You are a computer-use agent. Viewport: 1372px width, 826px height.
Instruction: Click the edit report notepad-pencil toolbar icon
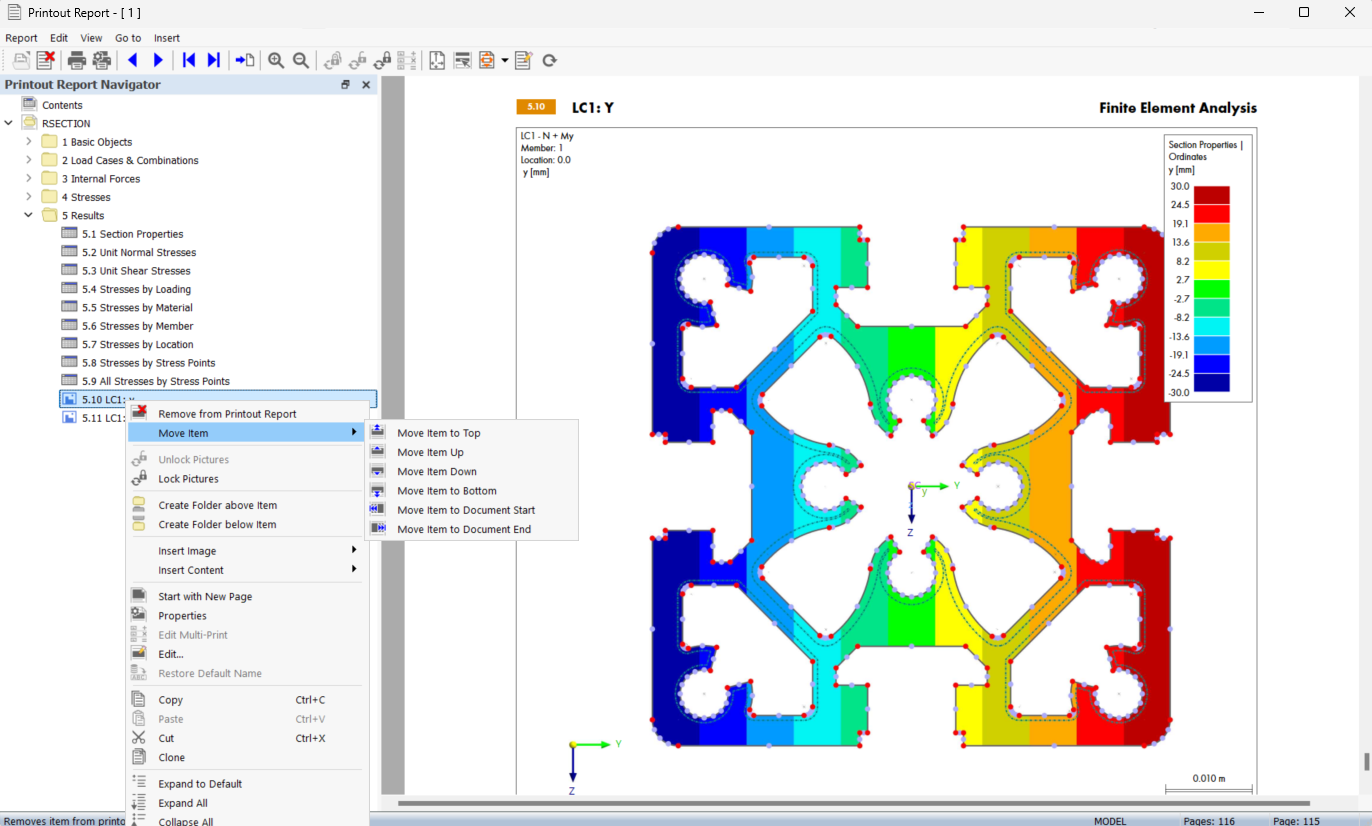(524, 60)
